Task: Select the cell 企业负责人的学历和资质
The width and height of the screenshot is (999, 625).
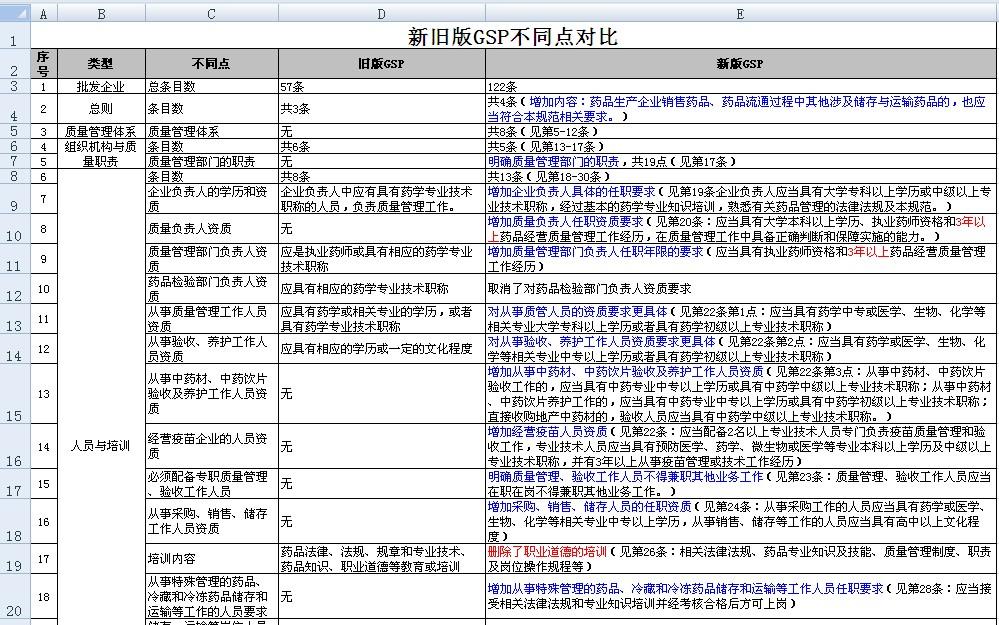Action: coord(212,199)
